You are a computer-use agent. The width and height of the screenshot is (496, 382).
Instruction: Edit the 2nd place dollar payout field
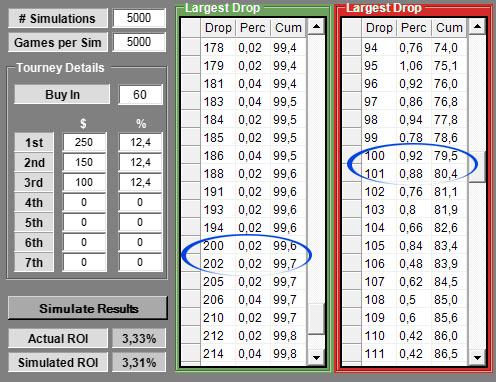pos(84,162)
